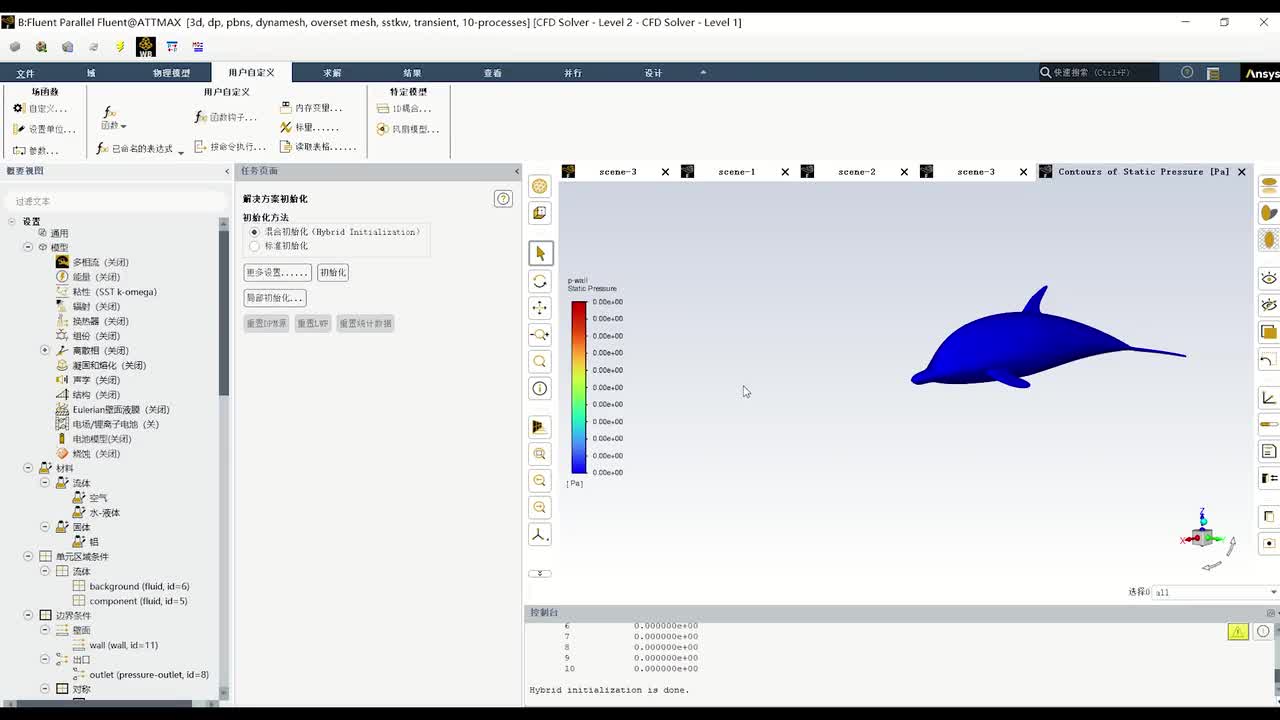Switch to the scene-1 graphics tab

pos(736,172)
